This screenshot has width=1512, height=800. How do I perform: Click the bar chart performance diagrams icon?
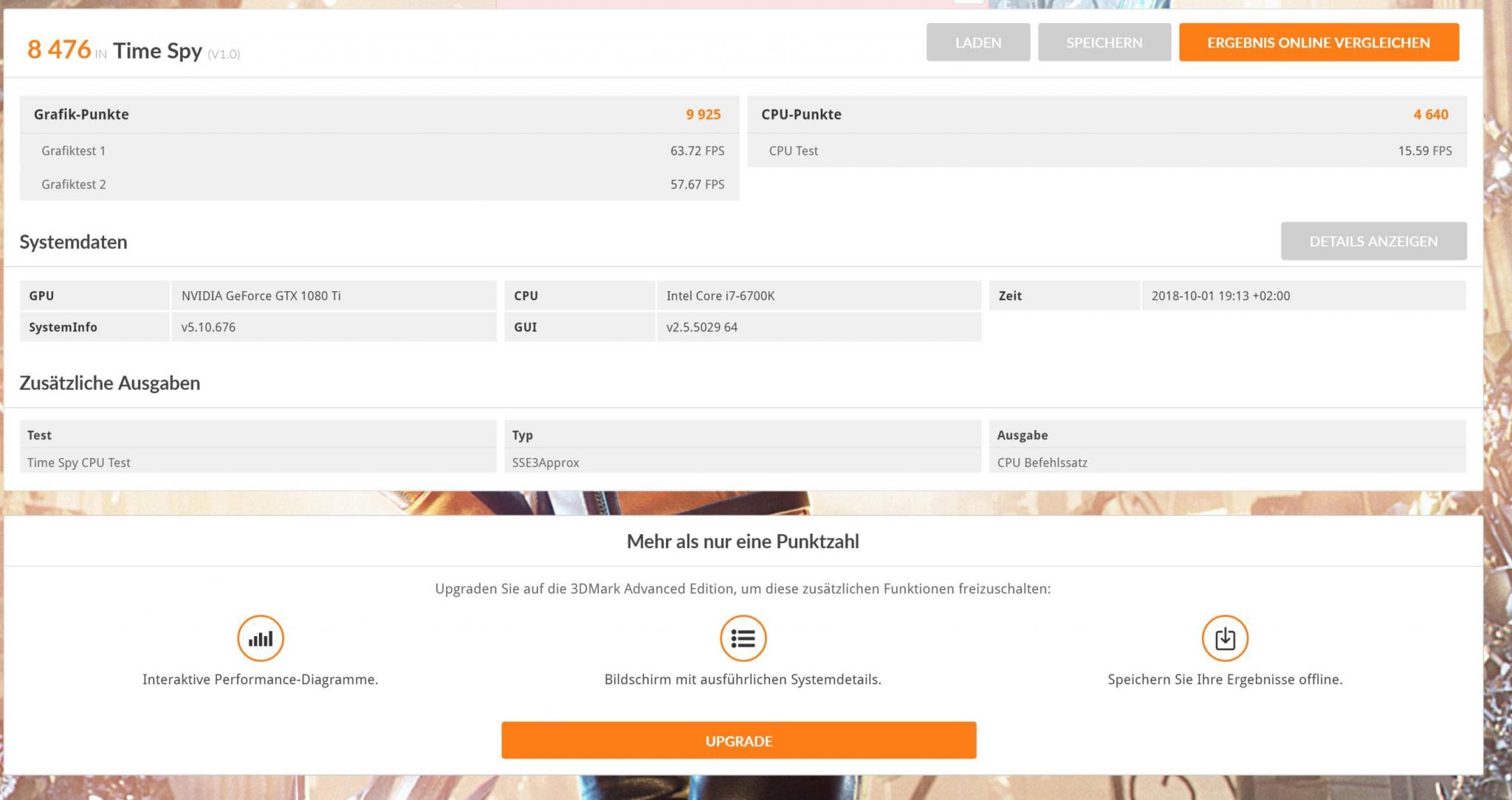[261, 638]
